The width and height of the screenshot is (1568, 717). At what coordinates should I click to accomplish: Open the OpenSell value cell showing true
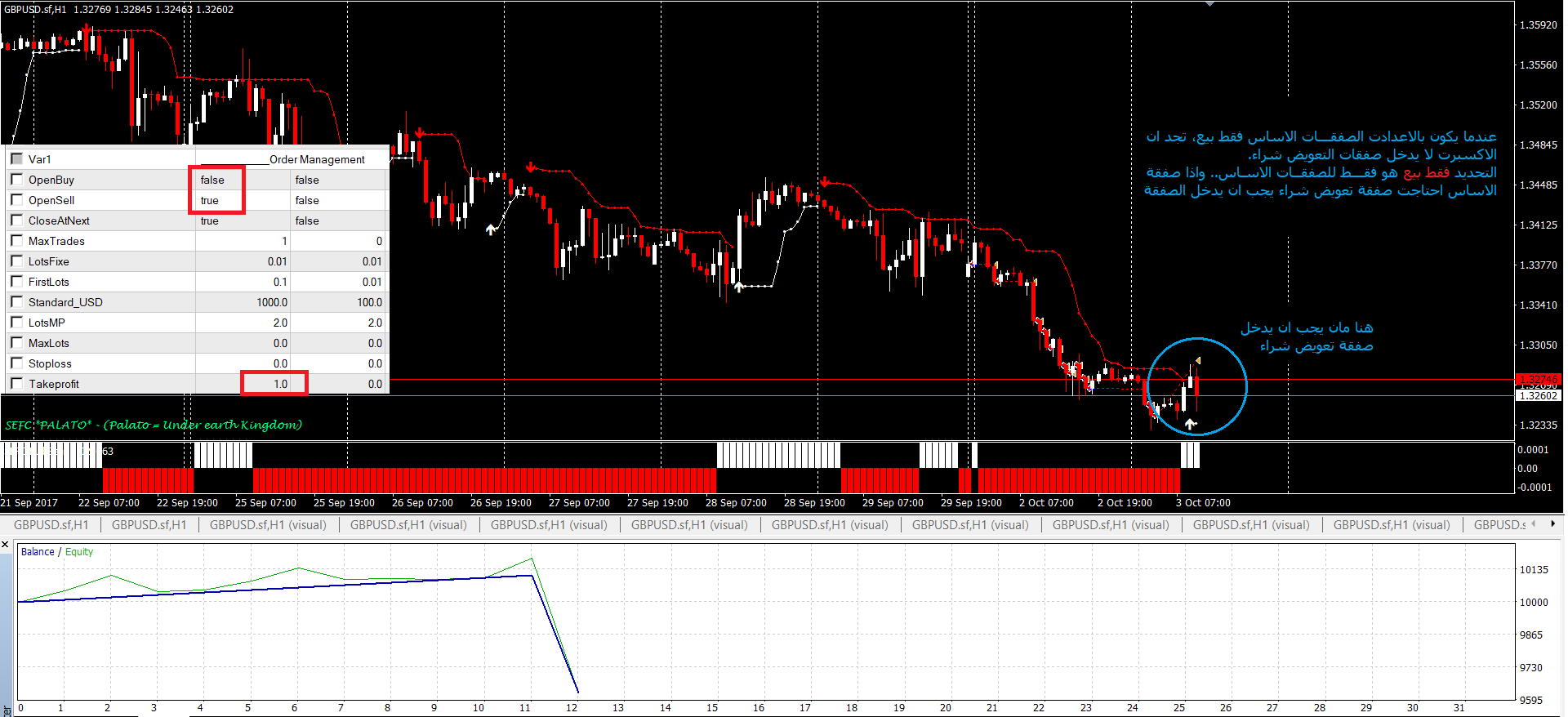(x=216, y=200)
